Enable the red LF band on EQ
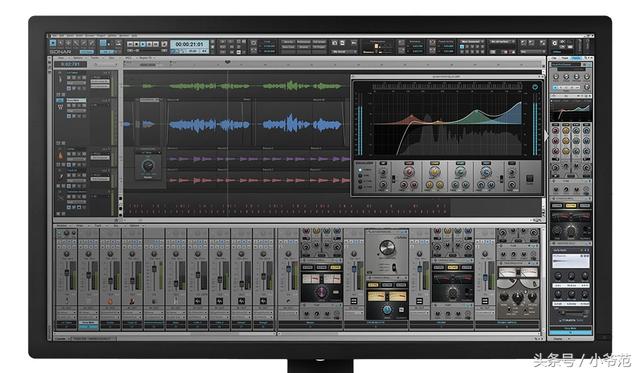Image resolution: width=640 pixels, height=373 pixels. click(409, 164)
